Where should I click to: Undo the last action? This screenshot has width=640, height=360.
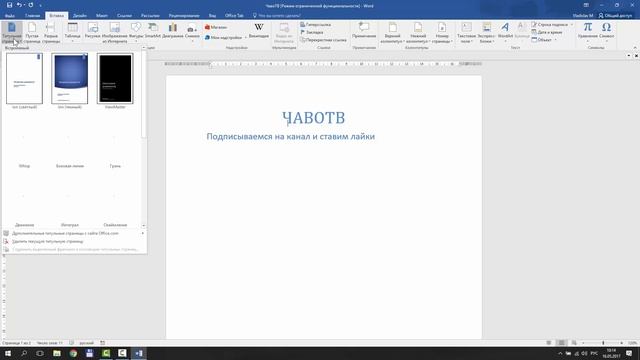(19, 5)
